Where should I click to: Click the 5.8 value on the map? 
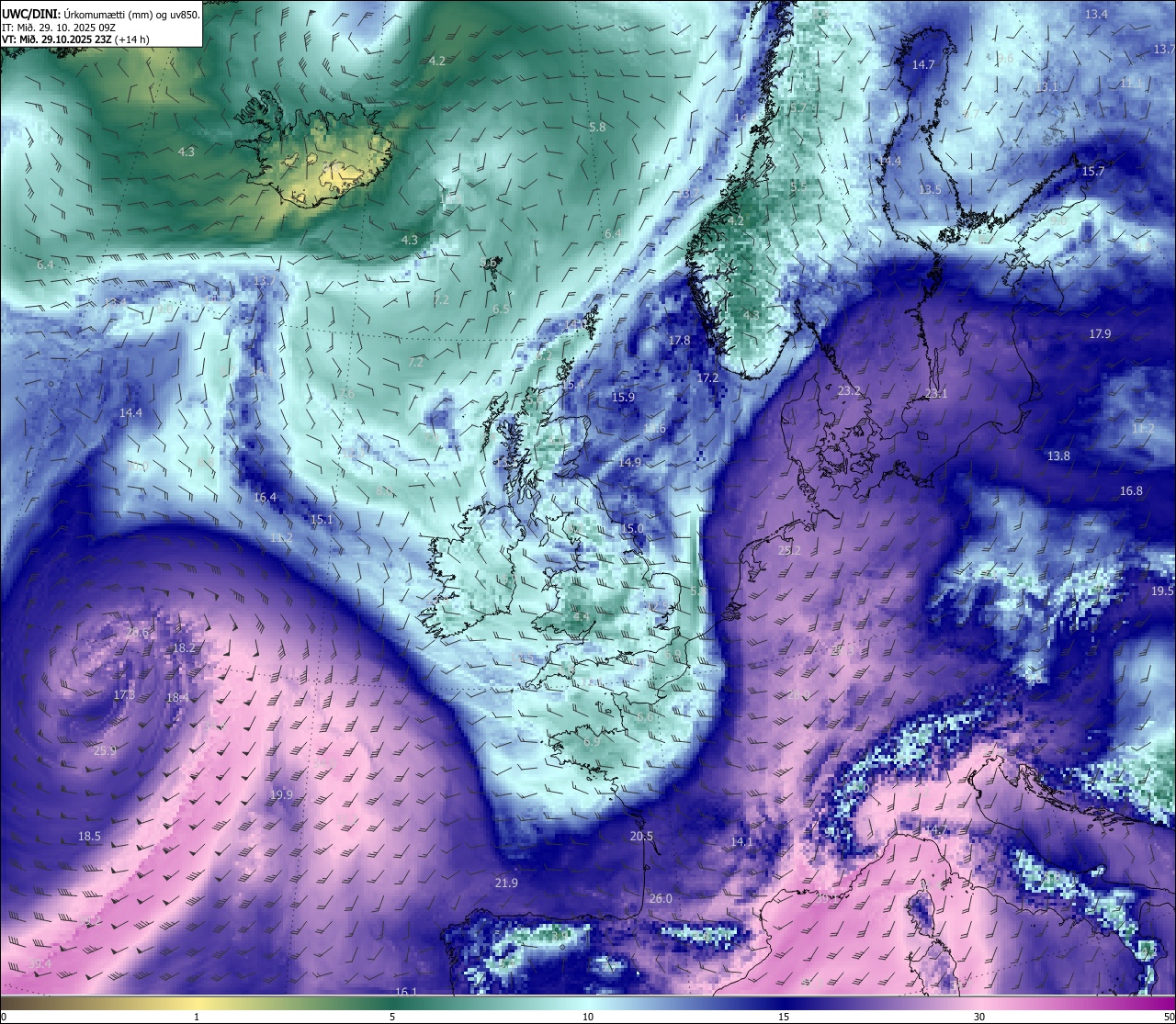click(x=597, y=127)
